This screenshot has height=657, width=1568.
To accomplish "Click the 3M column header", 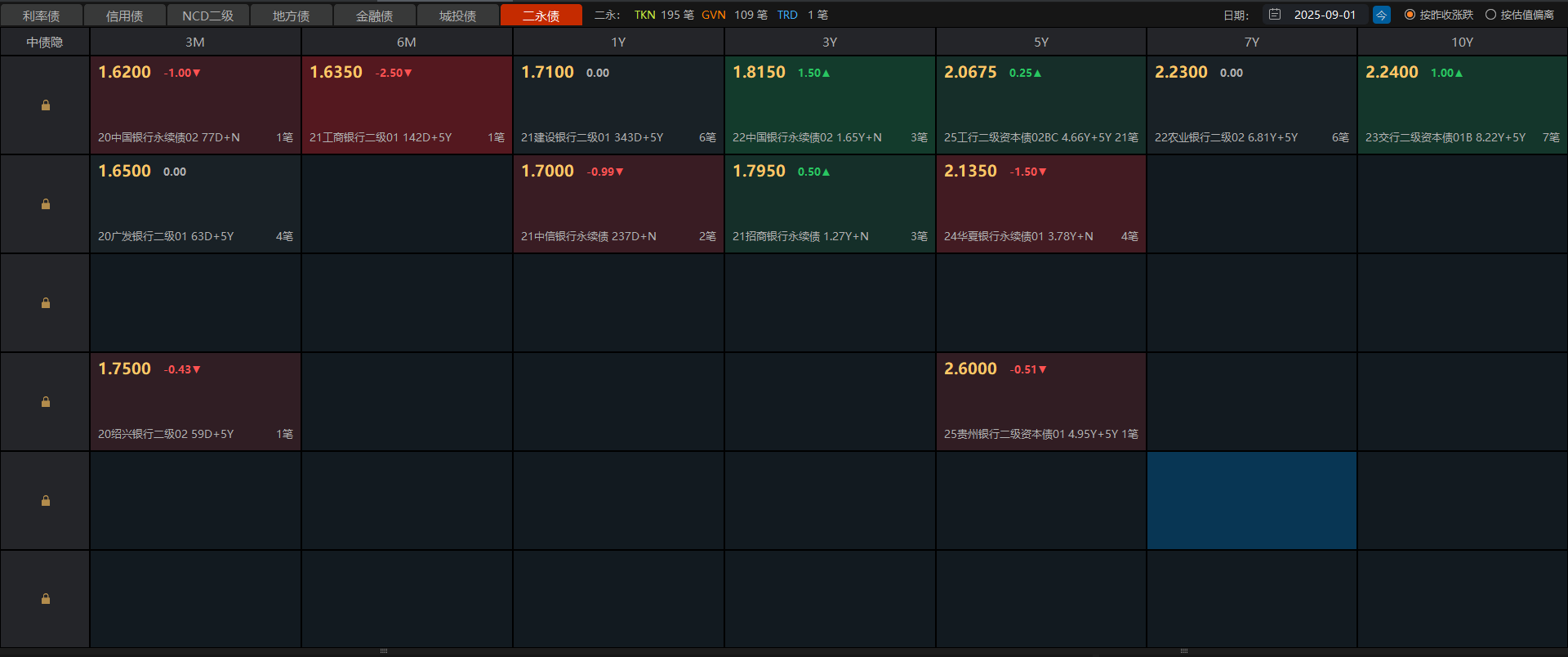I will pyautogui.click(x=195, y=42).
